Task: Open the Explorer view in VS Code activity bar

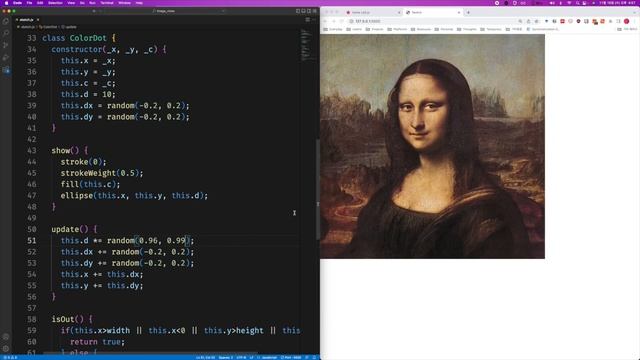Action: pos(6,21)
